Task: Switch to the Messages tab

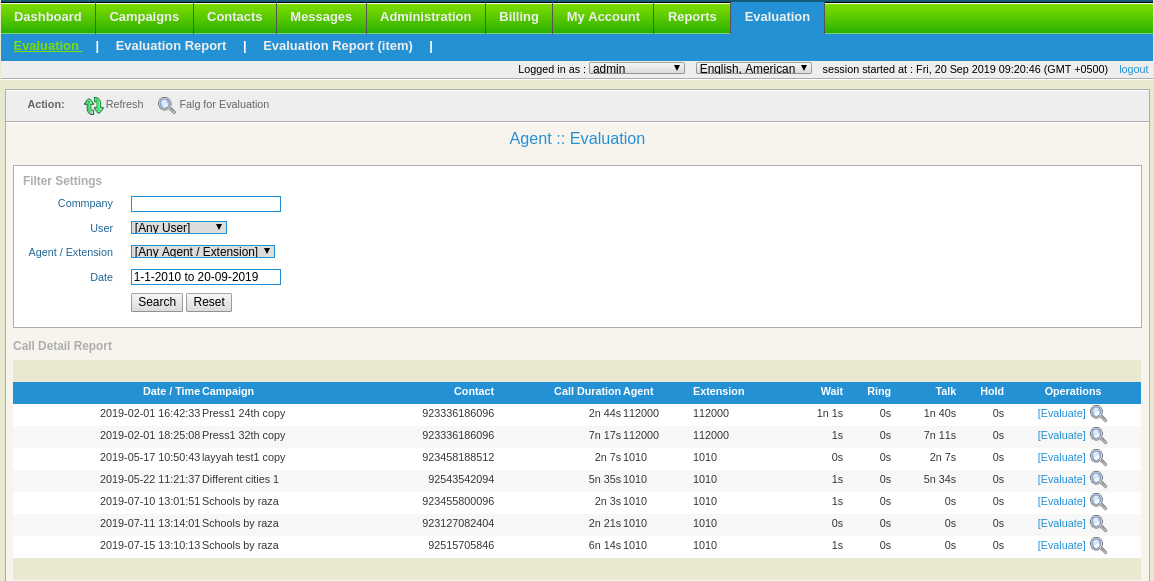Action: [x=321, y=17]
